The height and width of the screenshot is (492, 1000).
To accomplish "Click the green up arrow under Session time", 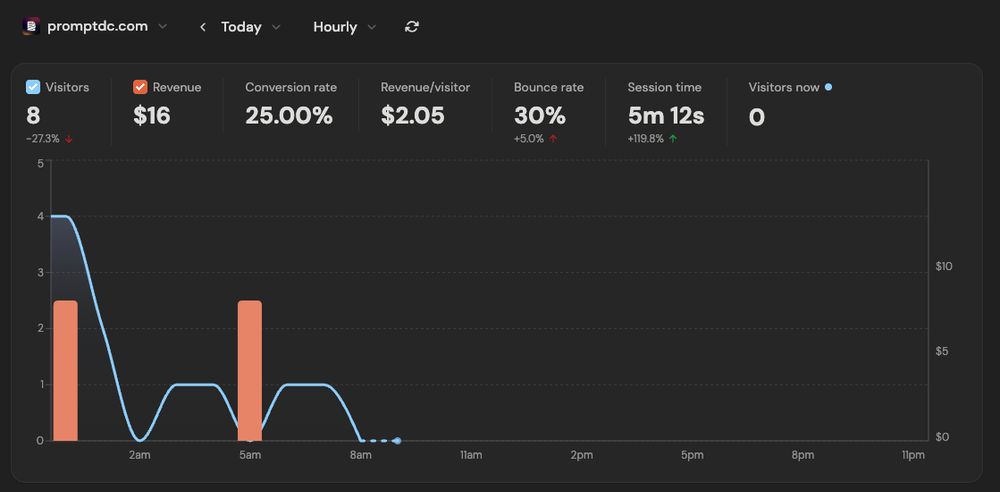I will point(673,138).
